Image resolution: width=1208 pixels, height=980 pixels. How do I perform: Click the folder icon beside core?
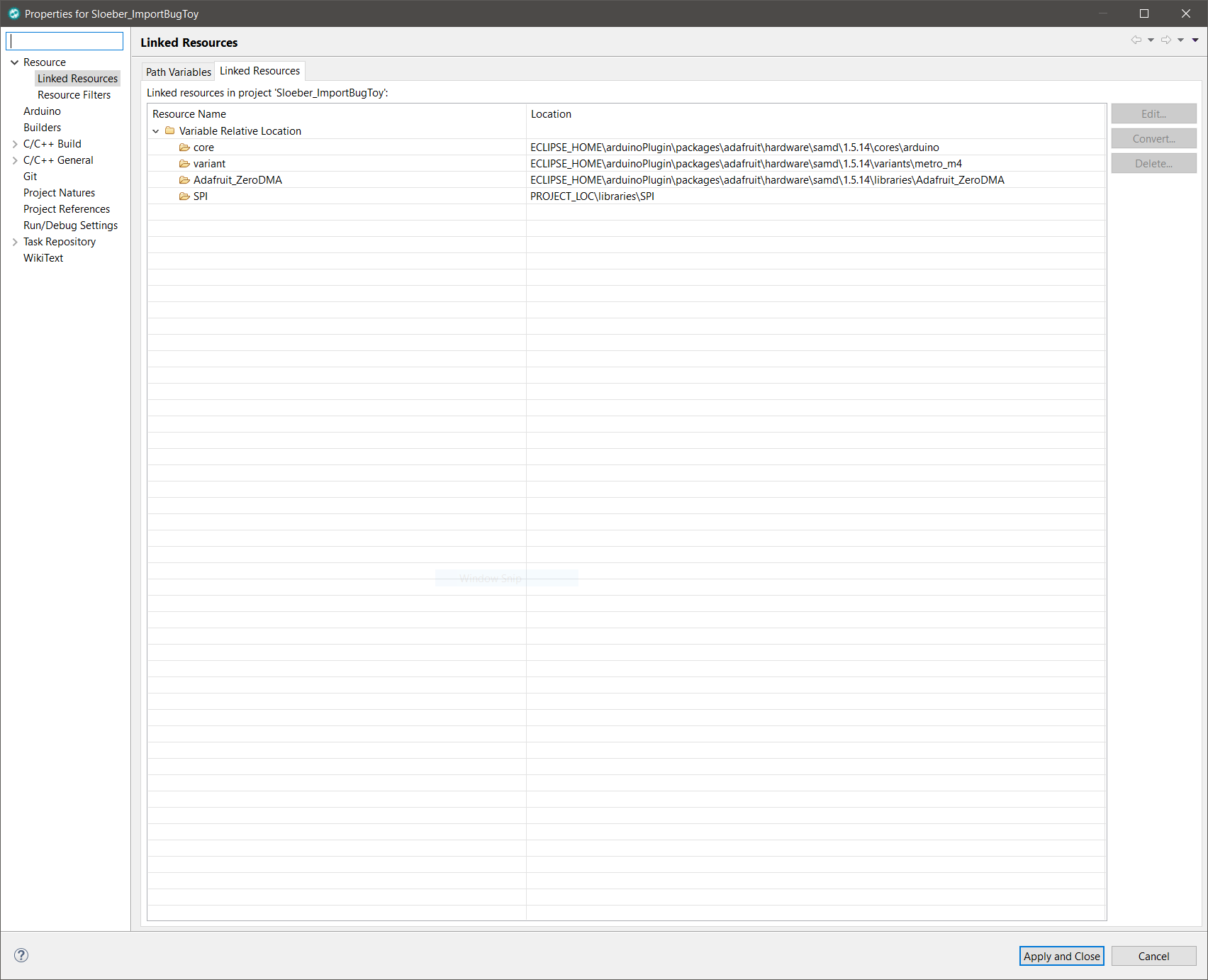coord(184,147)
